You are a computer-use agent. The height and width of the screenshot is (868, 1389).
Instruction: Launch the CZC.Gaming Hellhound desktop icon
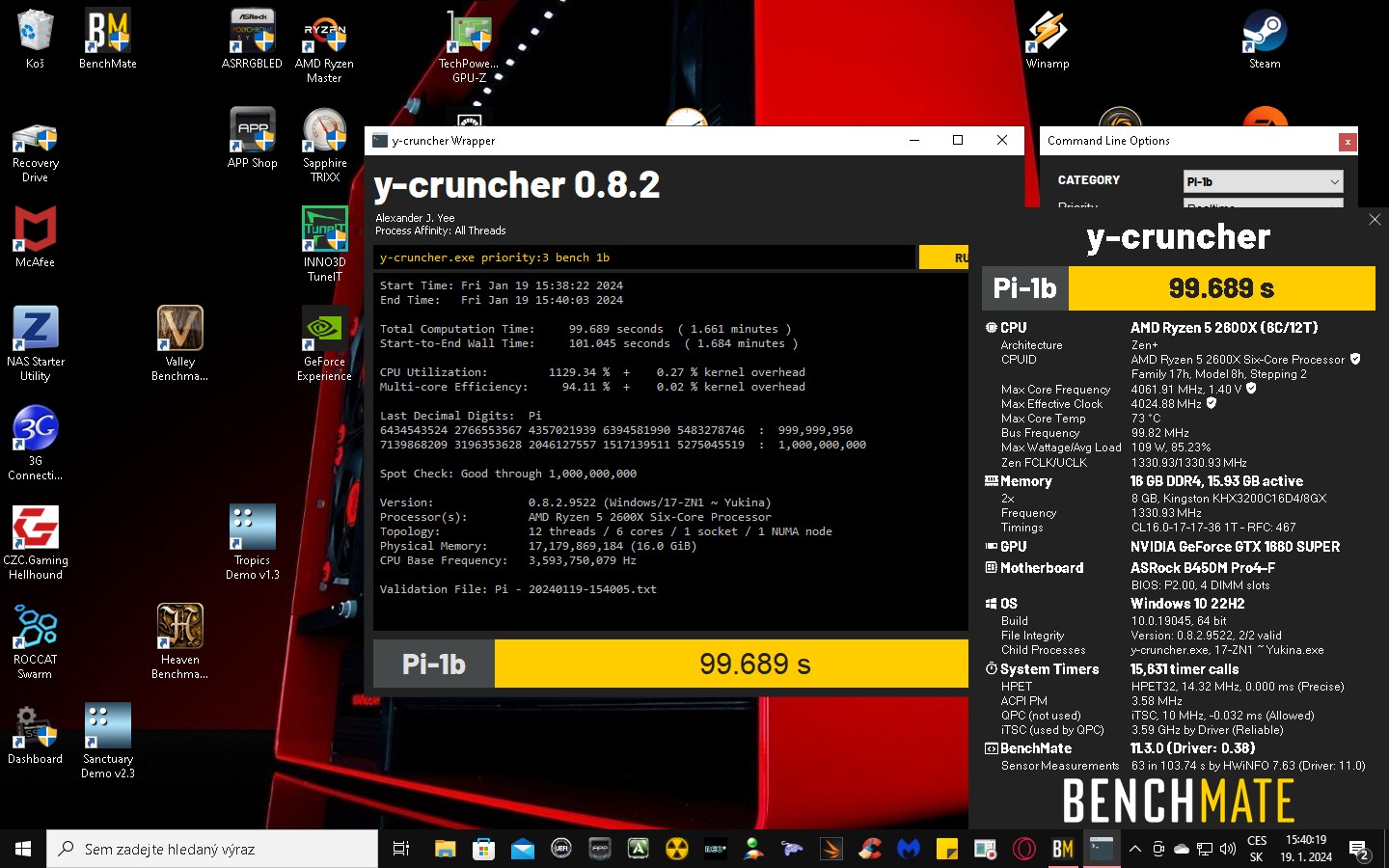click(x=35, y=542)
